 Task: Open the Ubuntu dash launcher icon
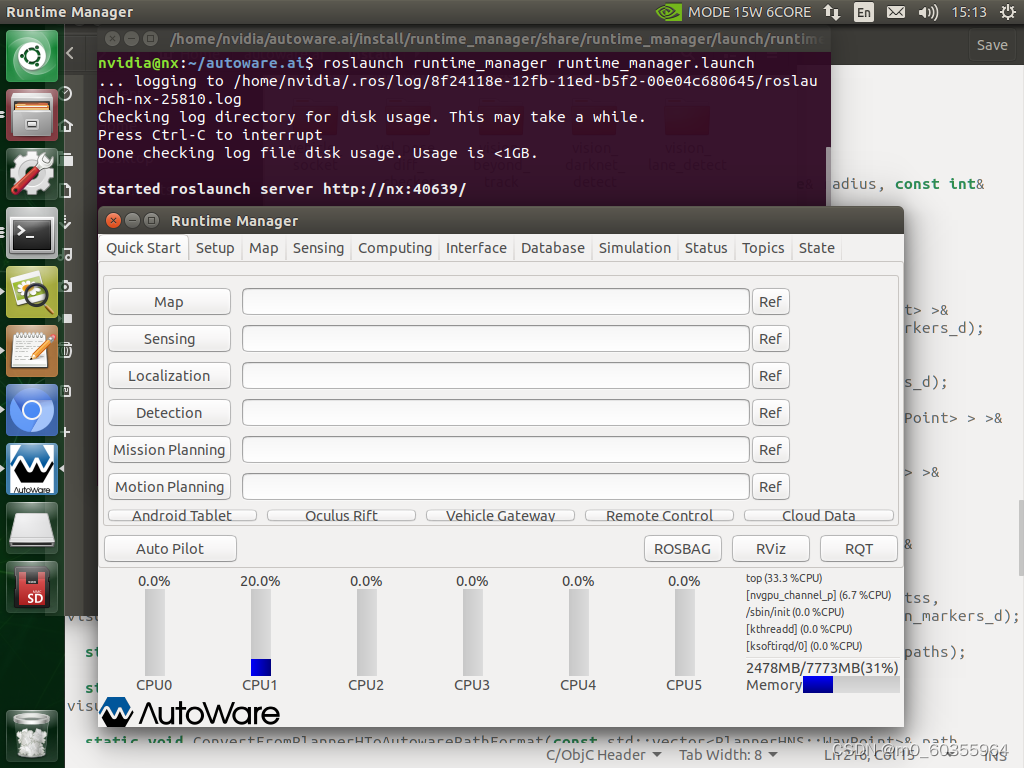(32, 56)
